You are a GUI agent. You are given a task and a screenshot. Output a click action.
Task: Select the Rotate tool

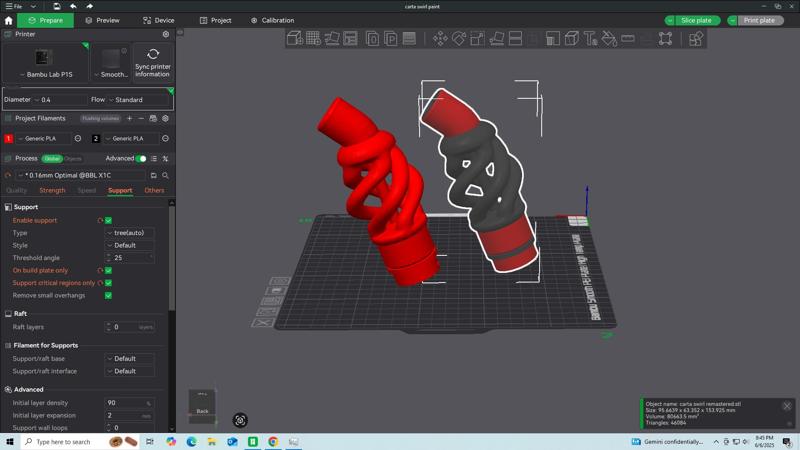(x=459, y=38)
